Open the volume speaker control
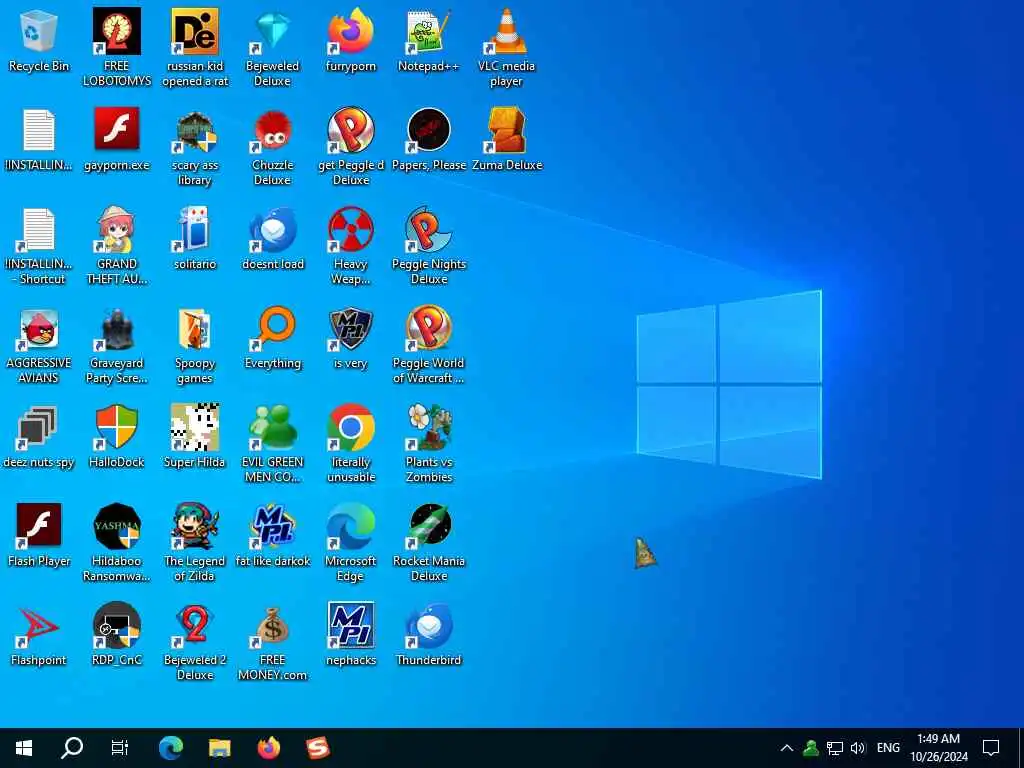This screenshot has width=1024, height=768. [858, 748]
